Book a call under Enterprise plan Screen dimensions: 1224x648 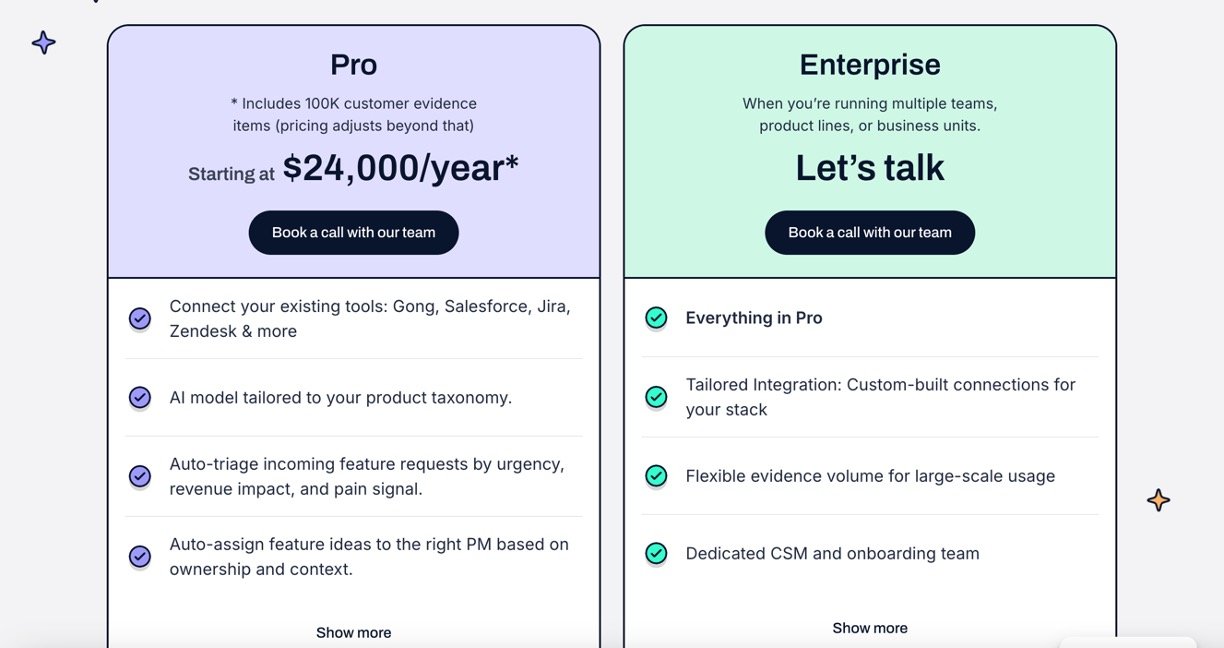click(870, 232)
